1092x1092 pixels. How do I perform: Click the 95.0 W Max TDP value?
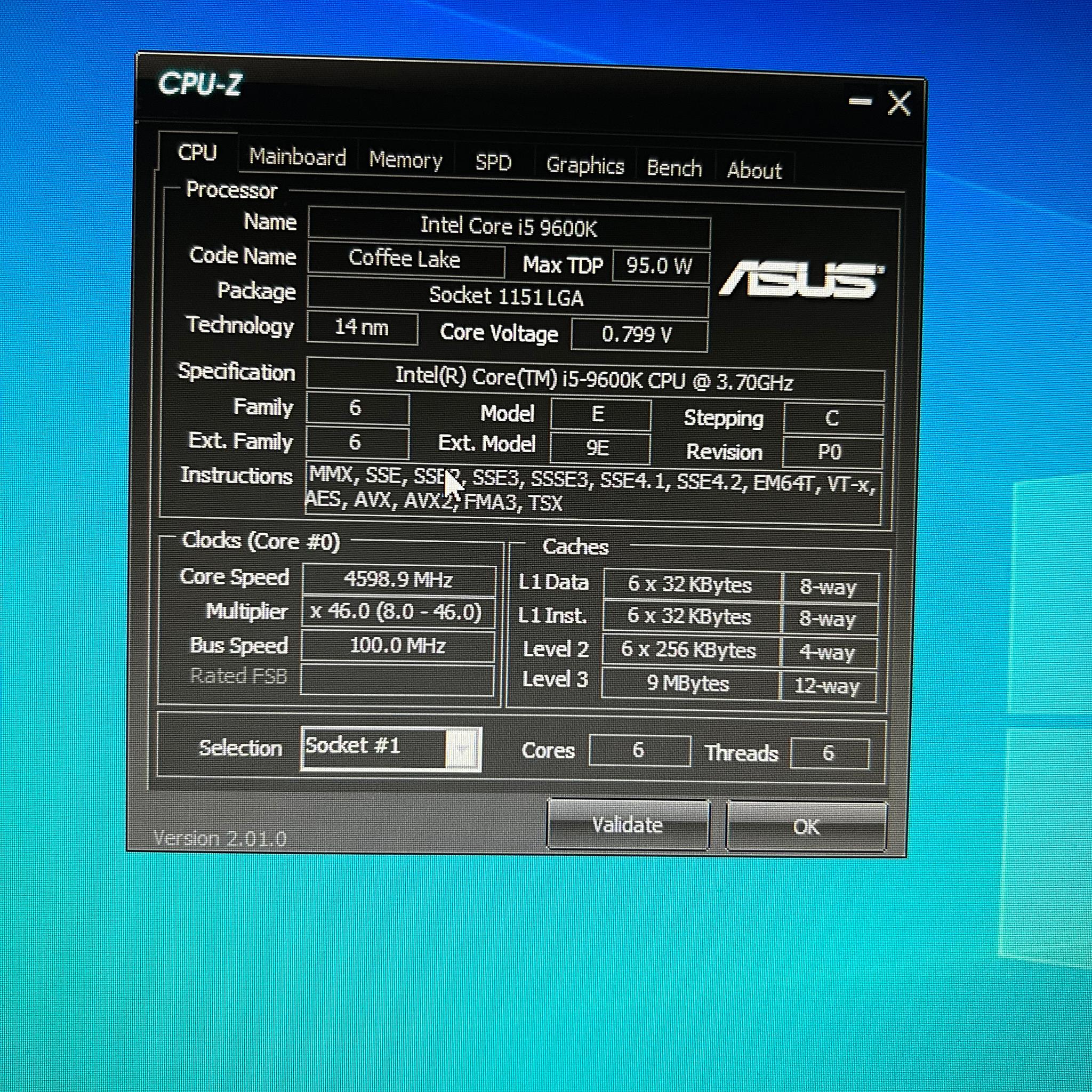click(x=660, y=266)
